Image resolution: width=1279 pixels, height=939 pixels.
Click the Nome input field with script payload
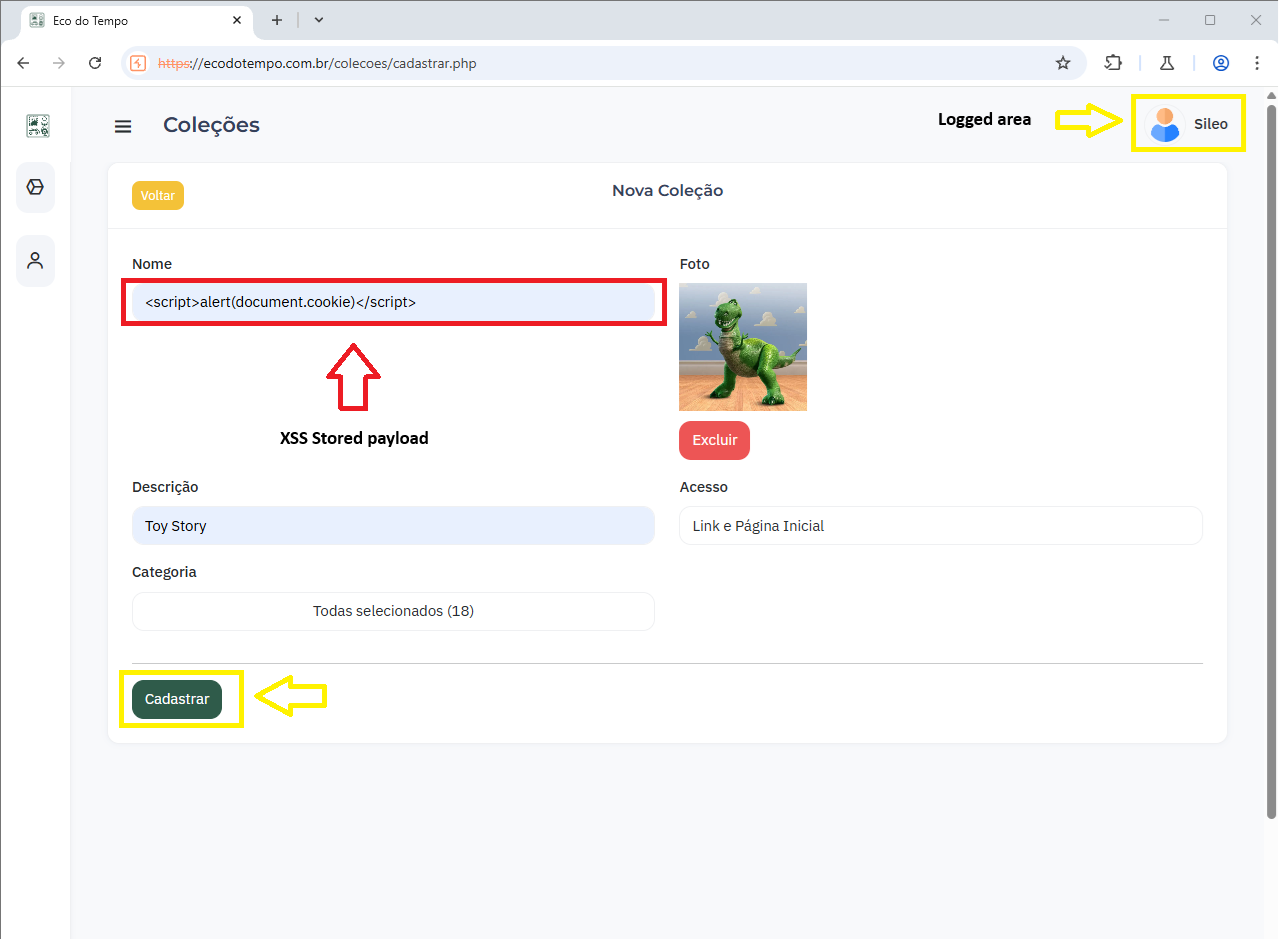tap(393, 302)
